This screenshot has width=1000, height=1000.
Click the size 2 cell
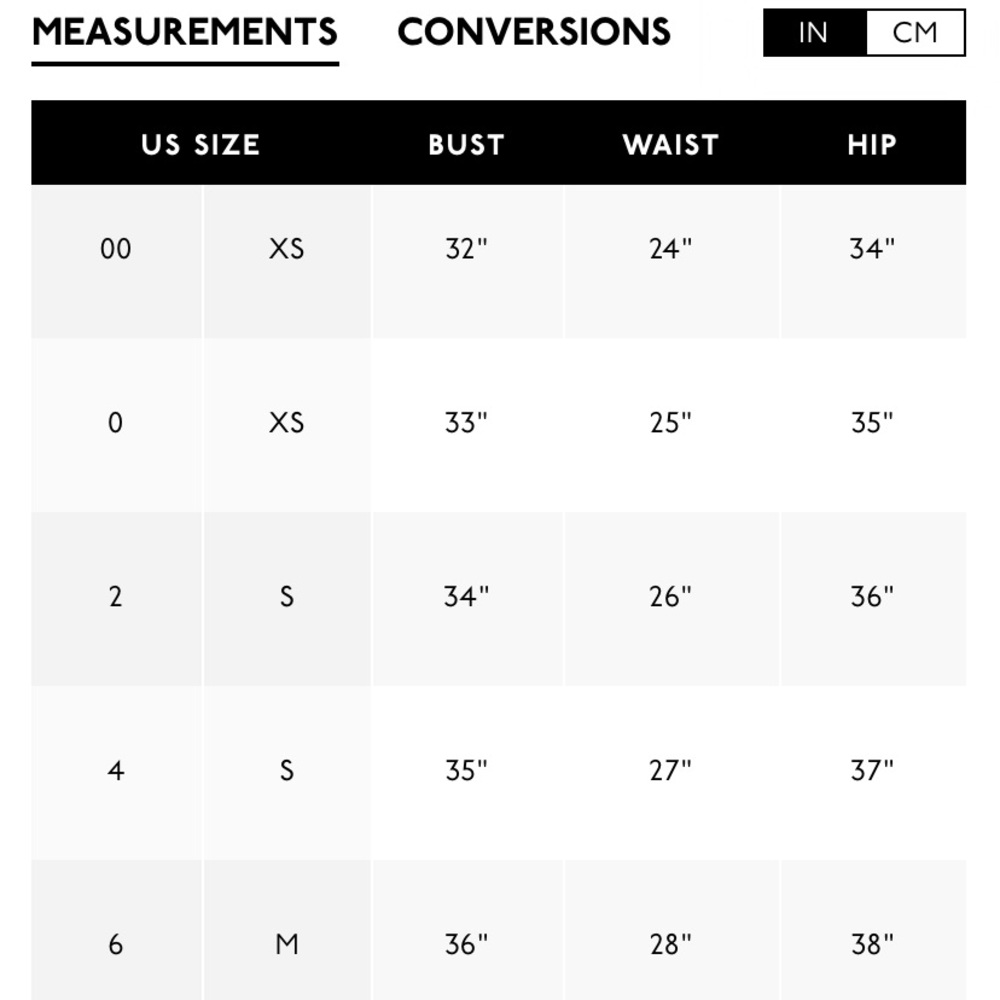tap(116, 599)
